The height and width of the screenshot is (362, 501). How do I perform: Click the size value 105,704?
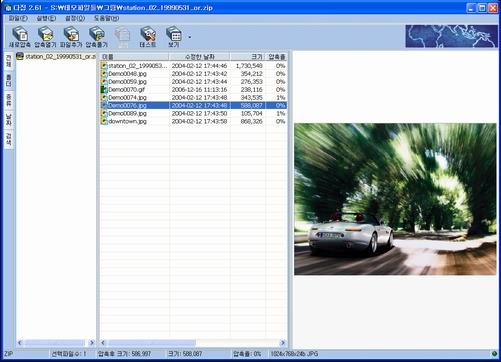click(251, 114)
